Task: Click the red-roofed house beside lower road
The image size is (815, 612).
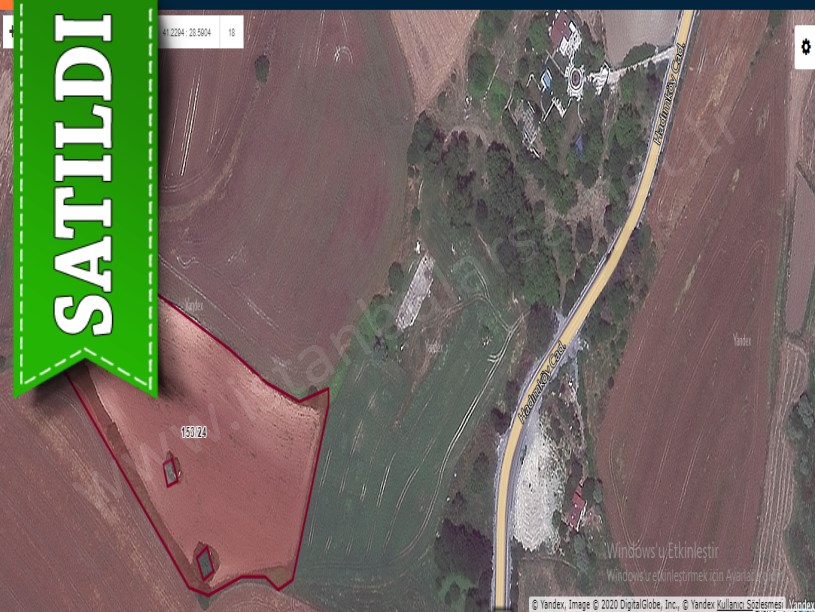Action: [x=577, y=505]
